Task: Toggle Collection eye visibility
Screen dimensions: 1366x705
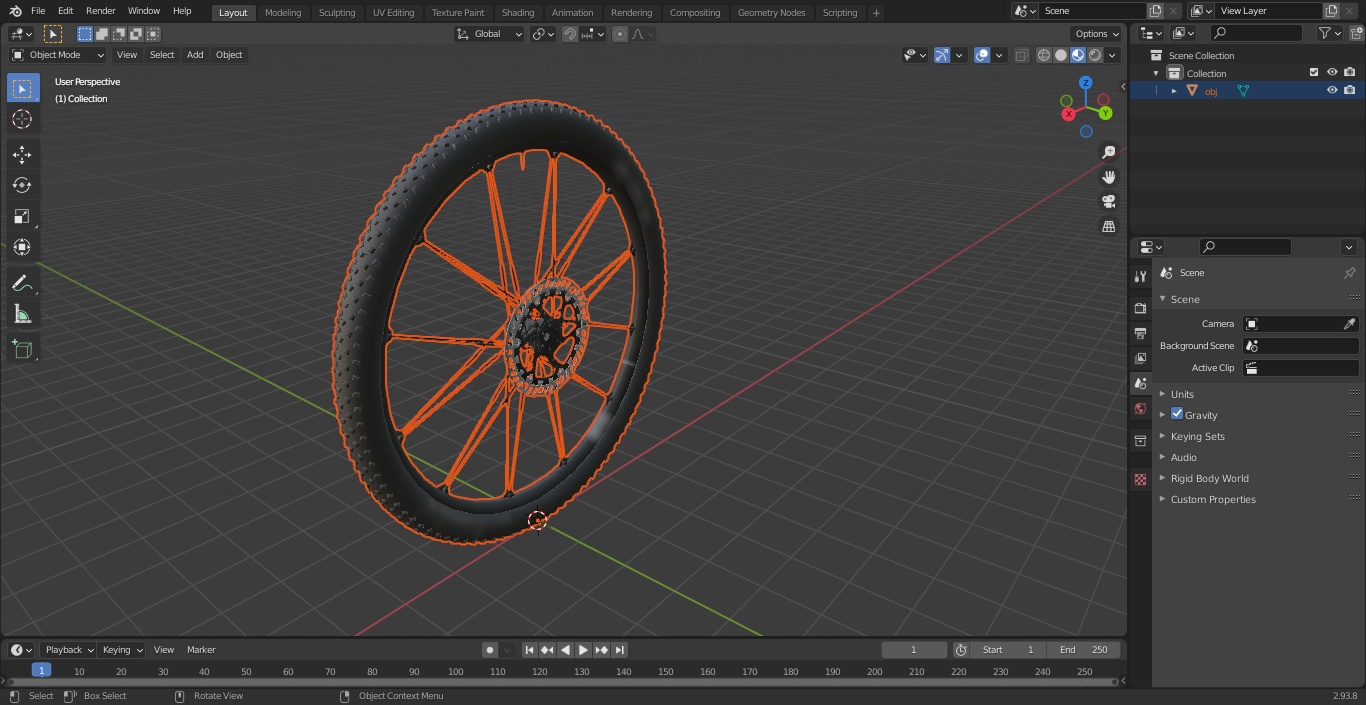Action: pos(1332,72)
